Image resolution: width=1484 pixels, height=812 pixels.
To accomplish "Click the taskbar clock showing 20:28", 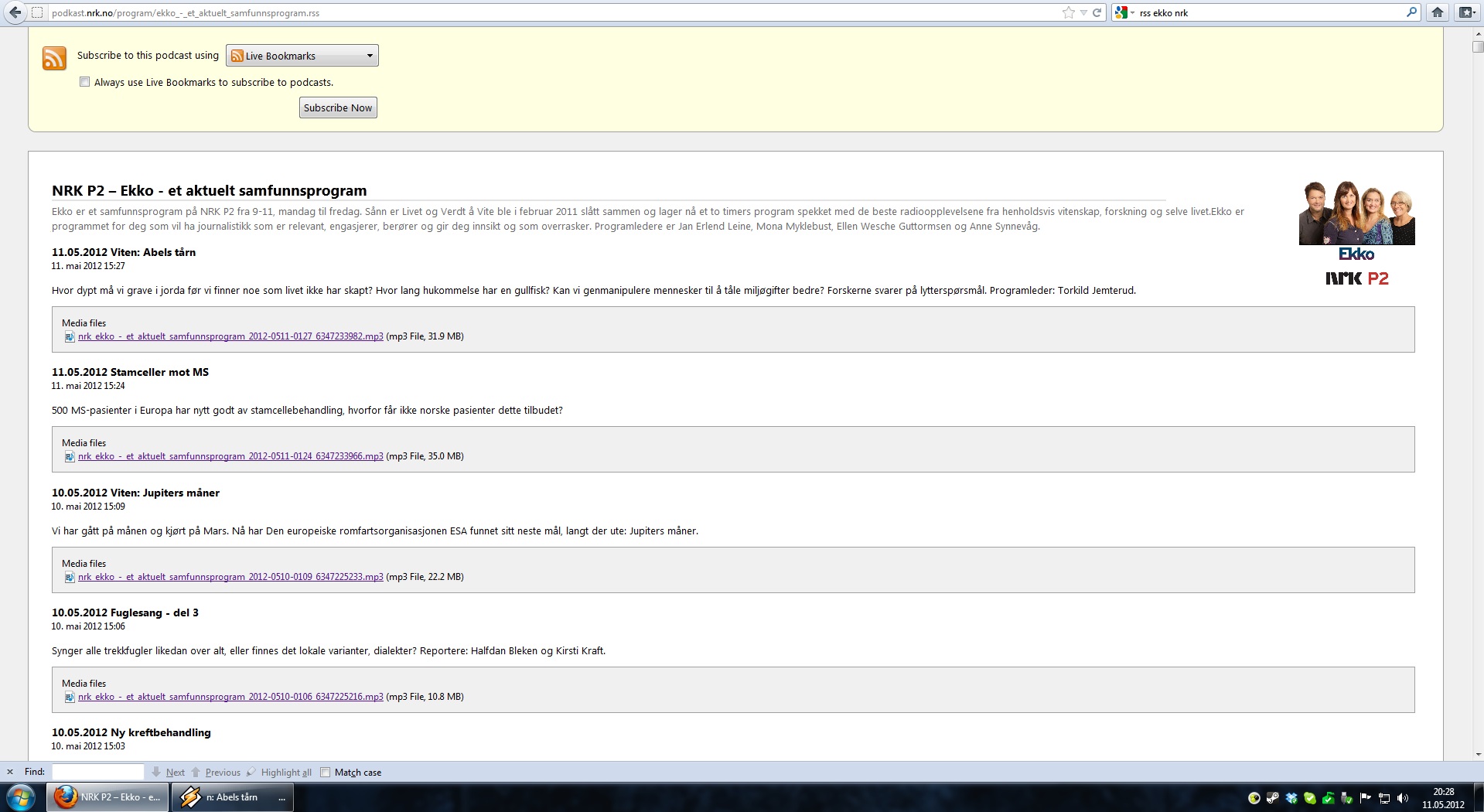I will [1443, 798].
